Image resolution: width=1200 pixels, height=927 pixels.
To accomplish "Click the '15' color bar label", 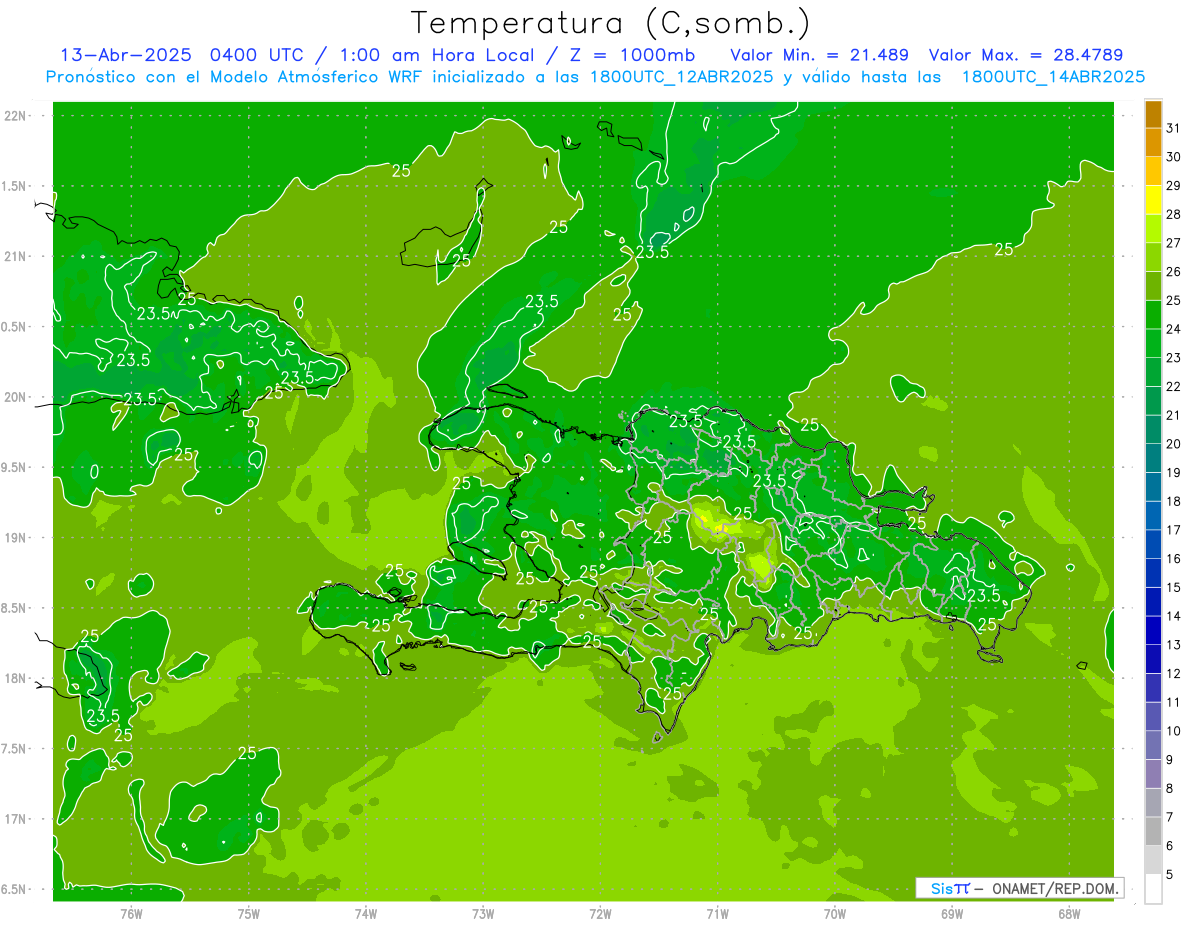I will pos(1173,587).
